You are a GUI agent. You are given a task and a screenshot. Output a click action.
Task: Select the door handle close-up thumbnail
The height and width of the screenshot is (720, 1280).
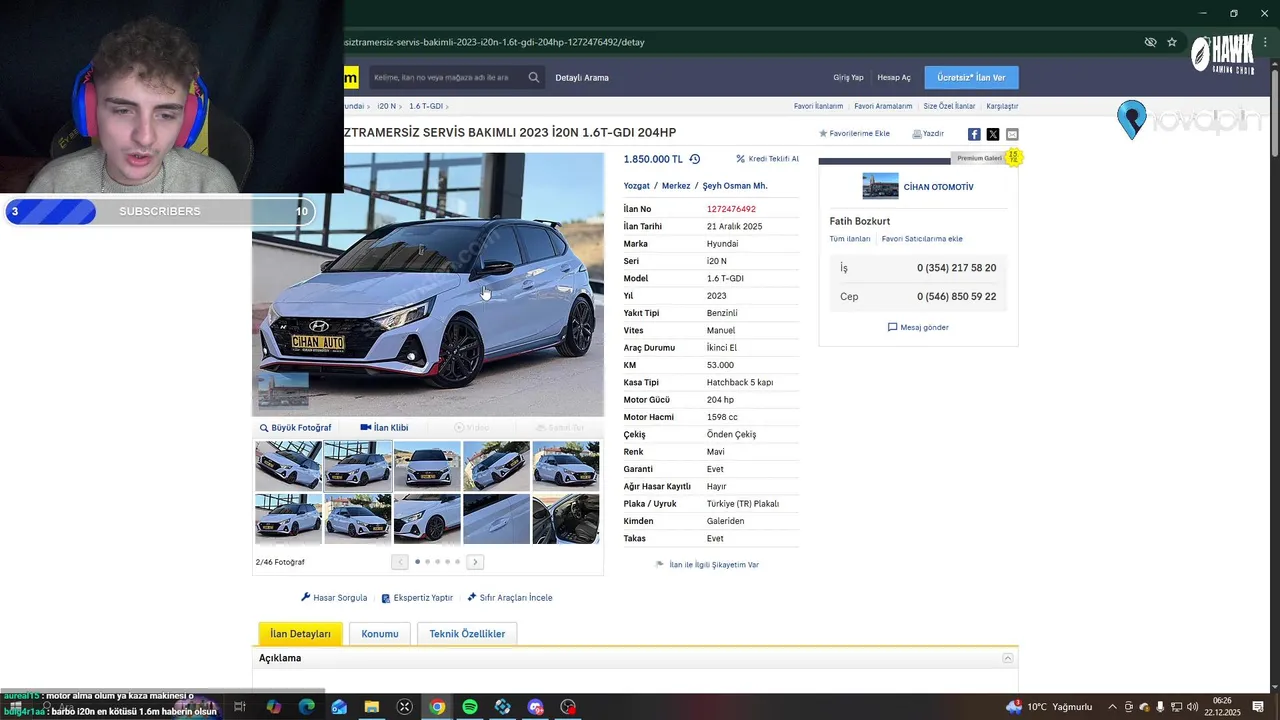[496, 518]
